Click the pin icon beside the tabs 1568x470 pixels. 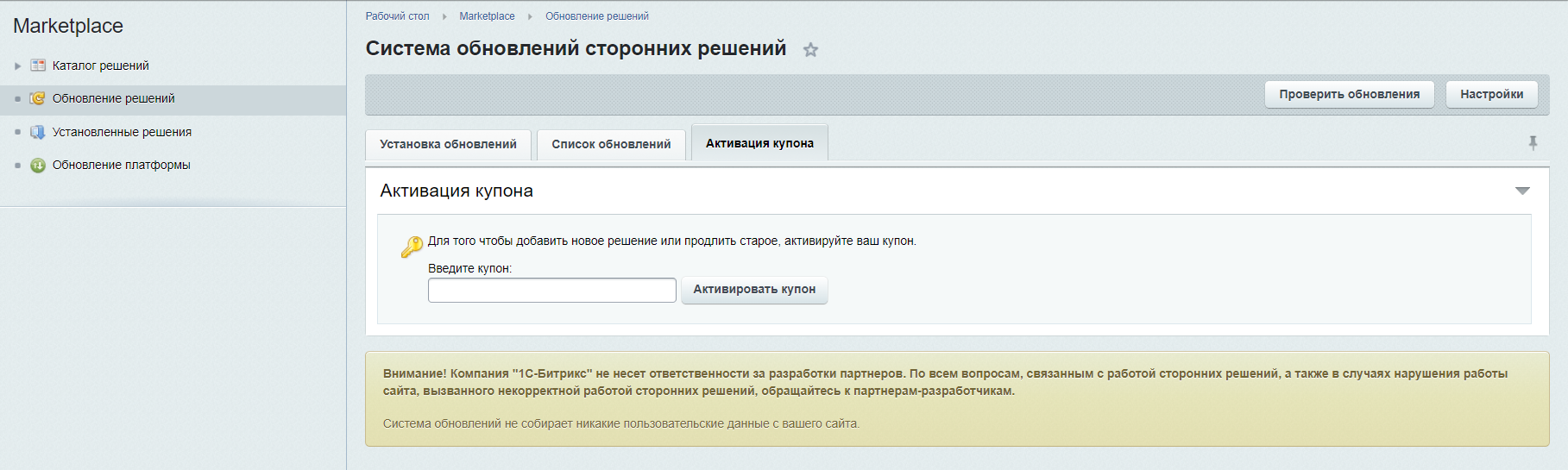(1533, 143)
